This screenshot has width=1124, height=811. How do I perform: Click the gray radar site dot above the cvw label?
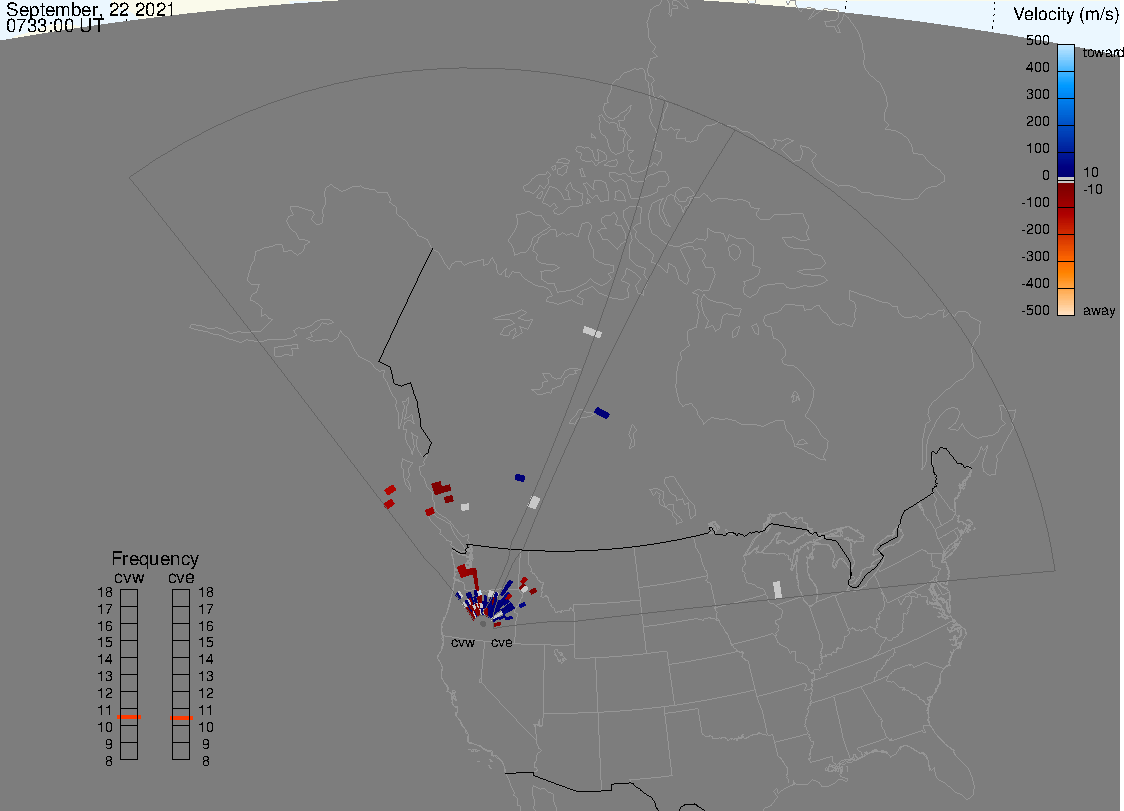483,624
